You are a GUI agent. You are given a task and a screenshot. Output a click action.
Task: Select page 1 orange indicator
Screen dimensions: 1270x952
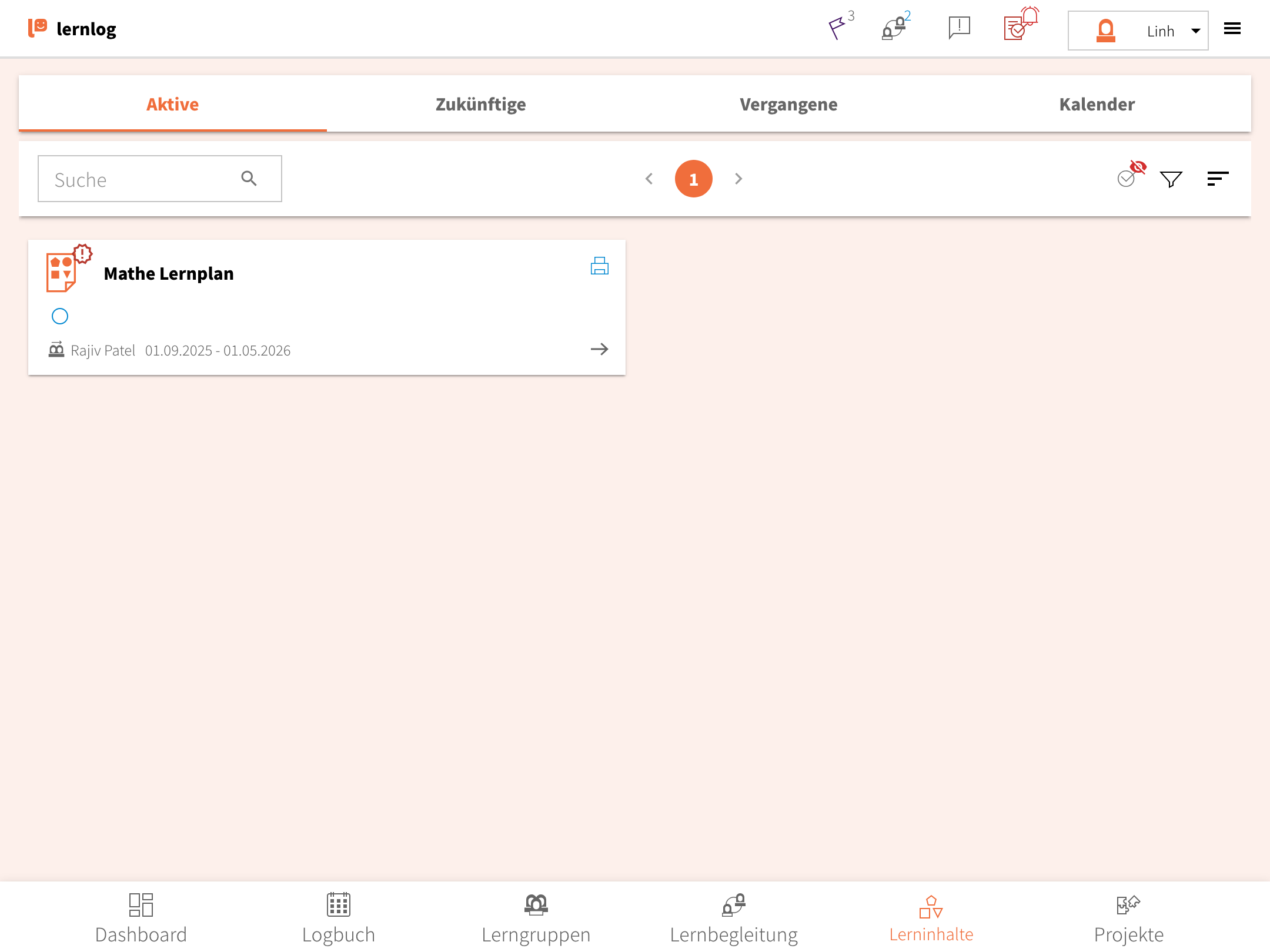click(x=693, y=179)
